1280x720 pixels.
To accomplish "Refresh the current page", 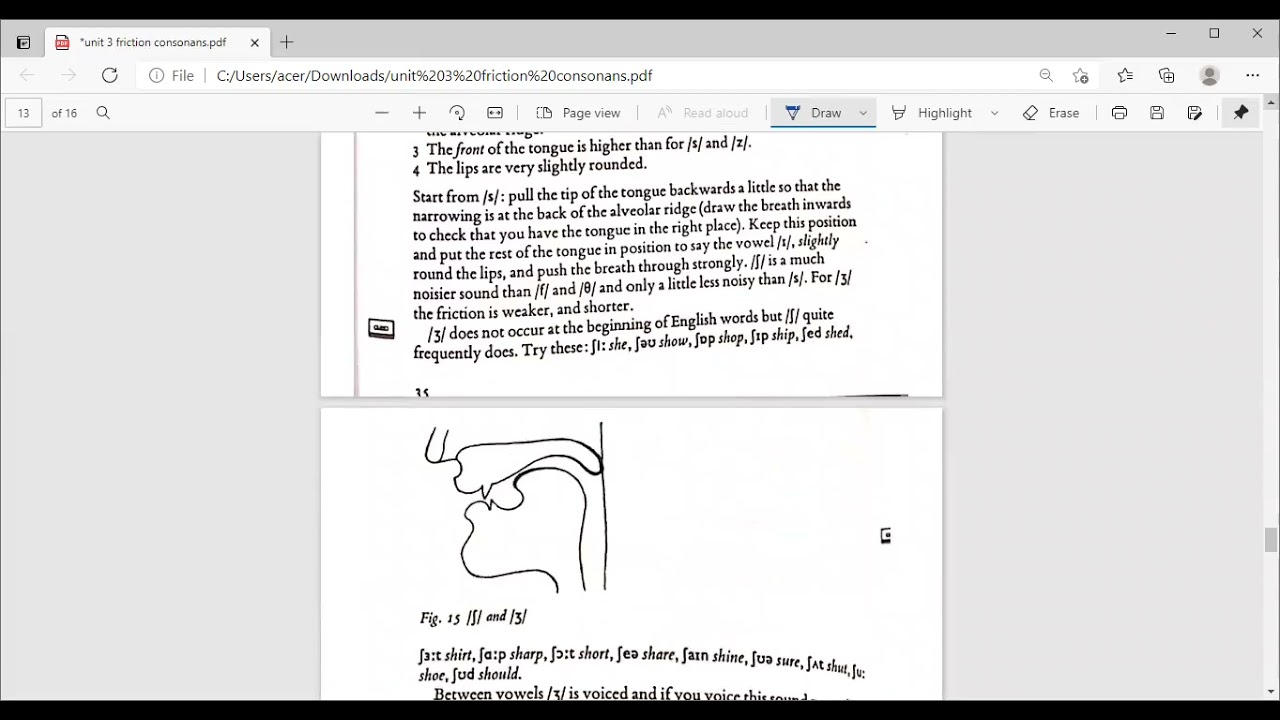I will [110, 75].
